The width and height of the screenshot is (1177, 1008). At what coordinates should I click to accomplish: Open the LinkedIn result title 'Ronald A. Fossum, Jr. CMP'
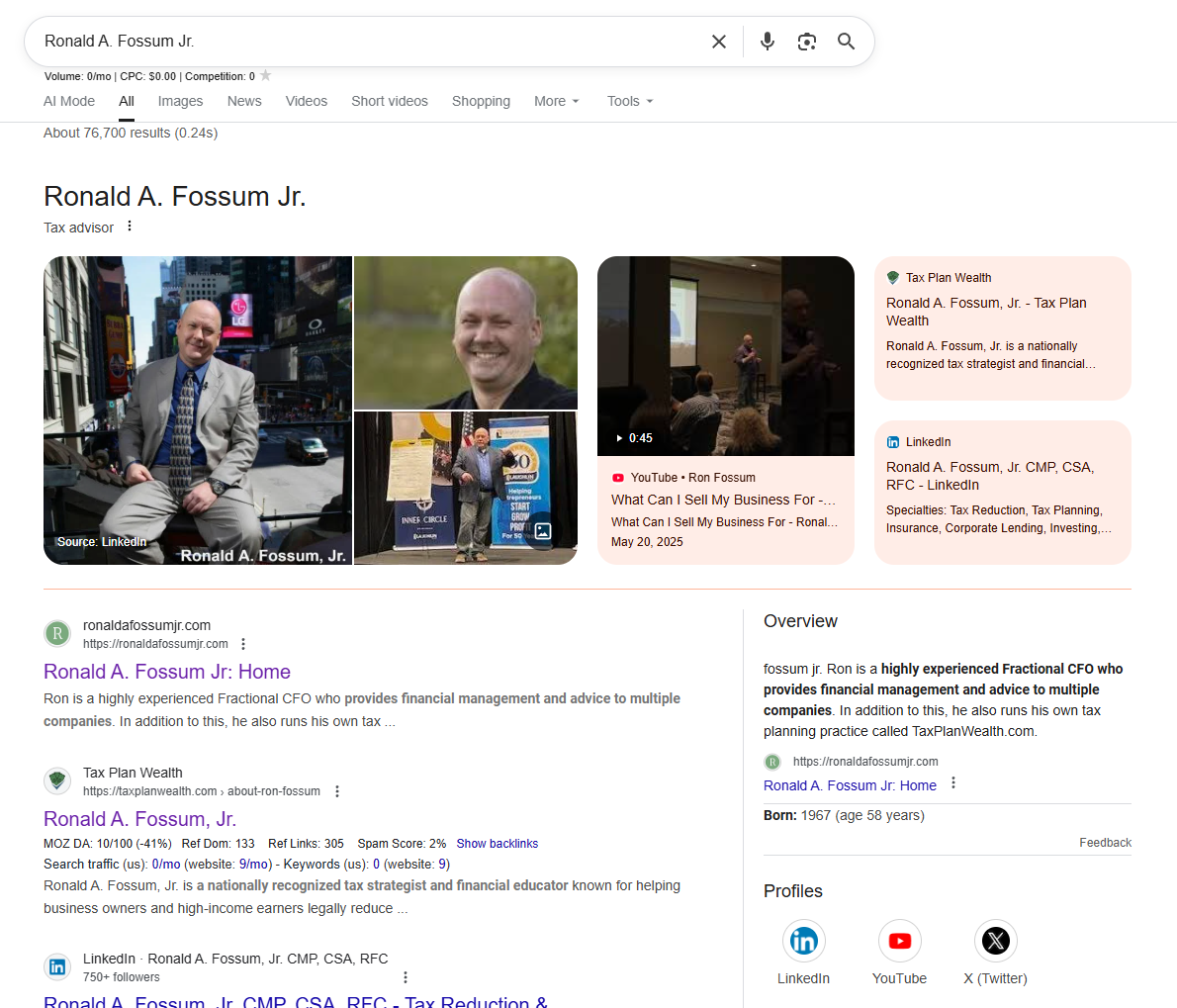[x=296, y=1001]
